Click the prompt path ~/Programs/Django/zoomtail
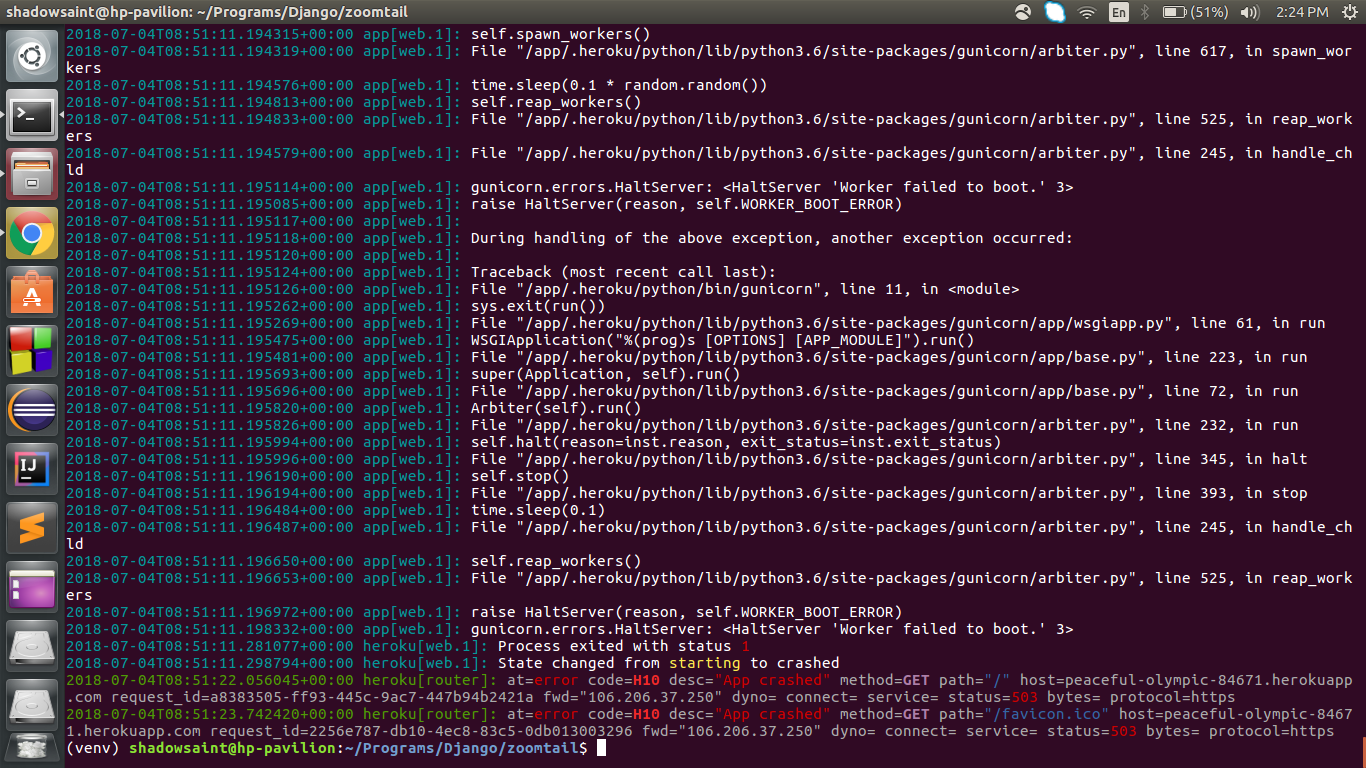The height and width of the screenshot is (768, 1366). [x=463, y=748]
